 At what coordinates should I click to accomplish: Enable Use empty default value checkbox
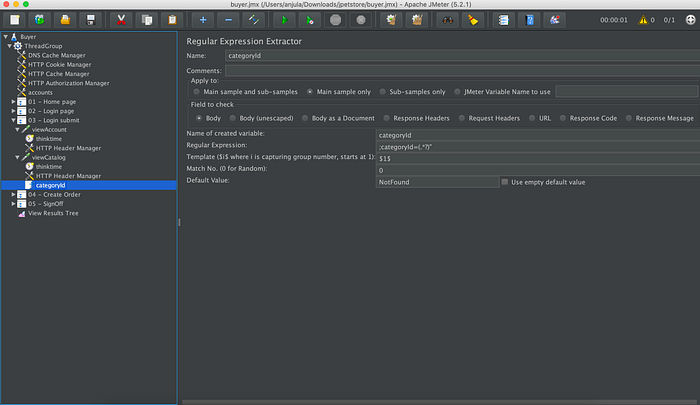(x=504, y=182)
